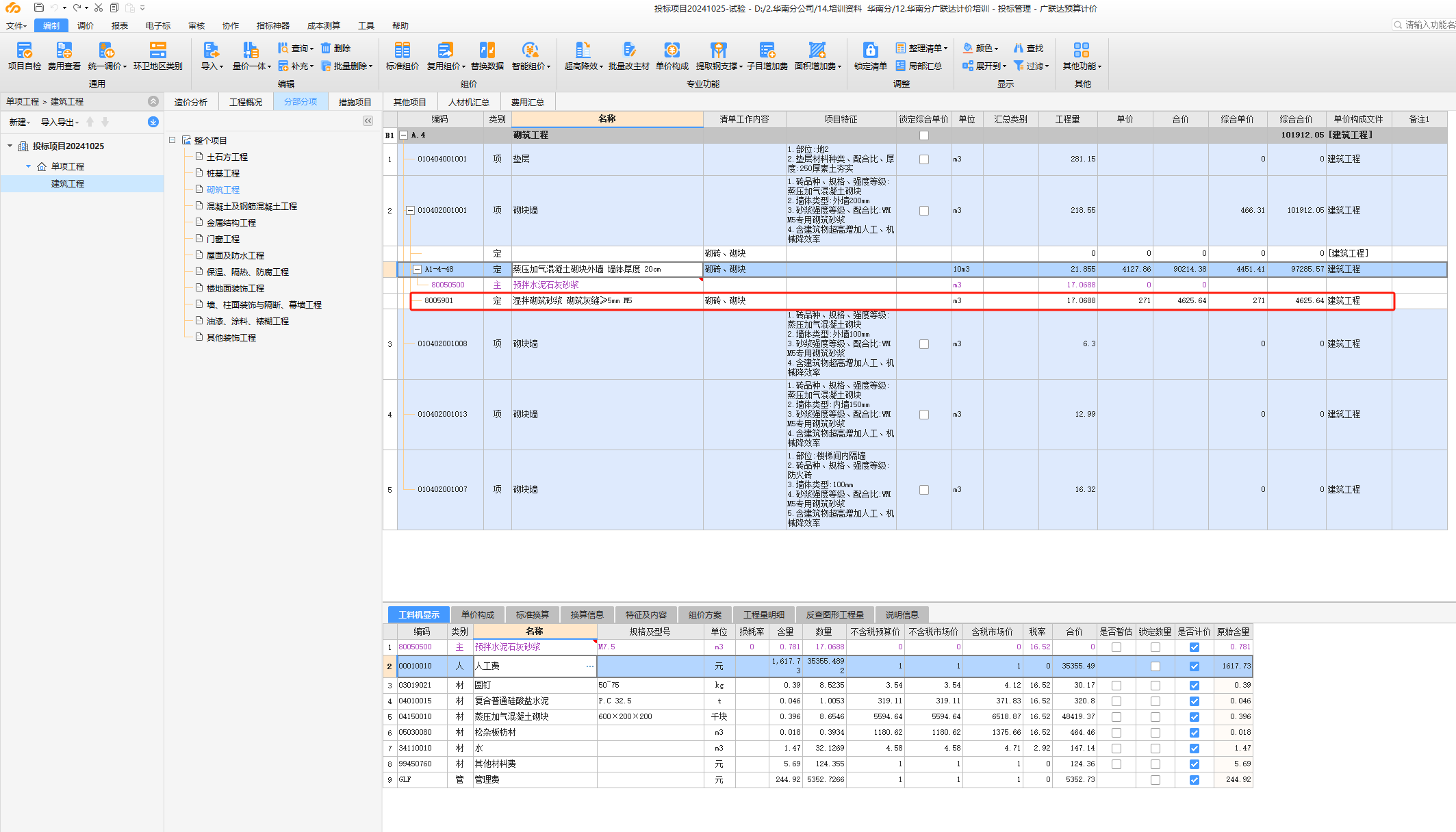Click the 名称 column header in main table
The image size is (1456, 832).
click(607, 119)
